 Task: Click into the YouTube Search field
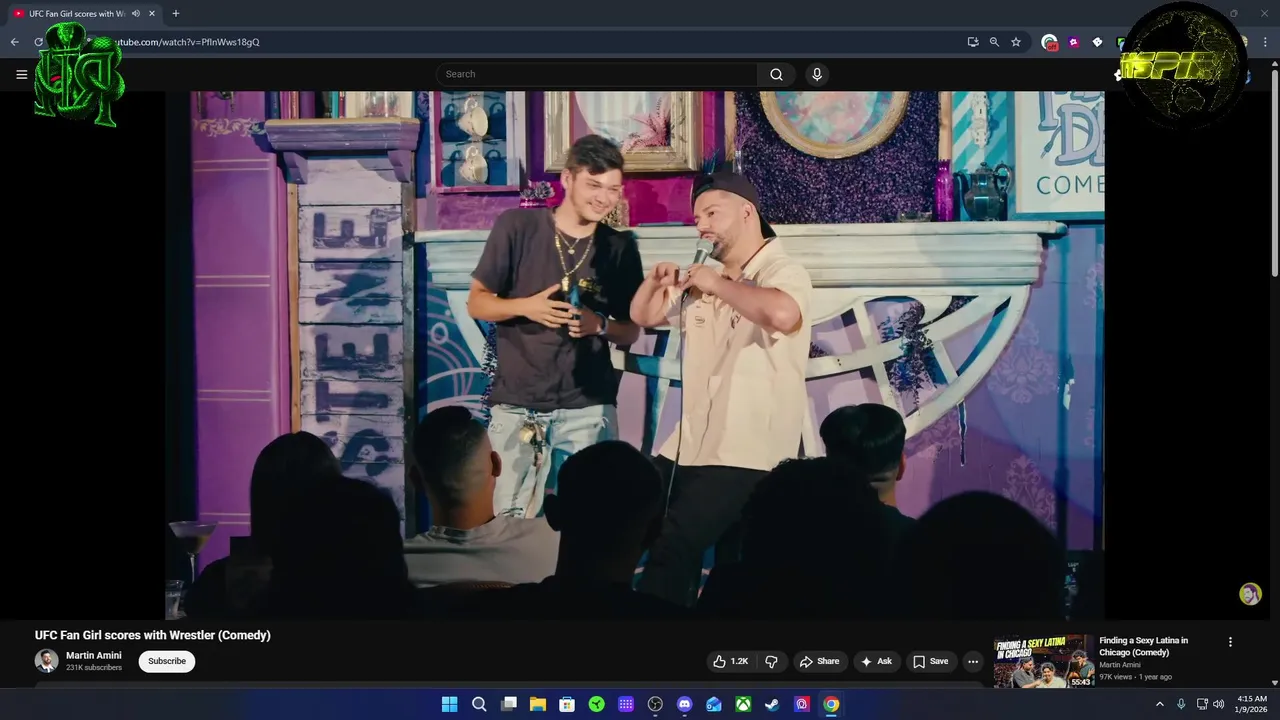tap(597, 74)
